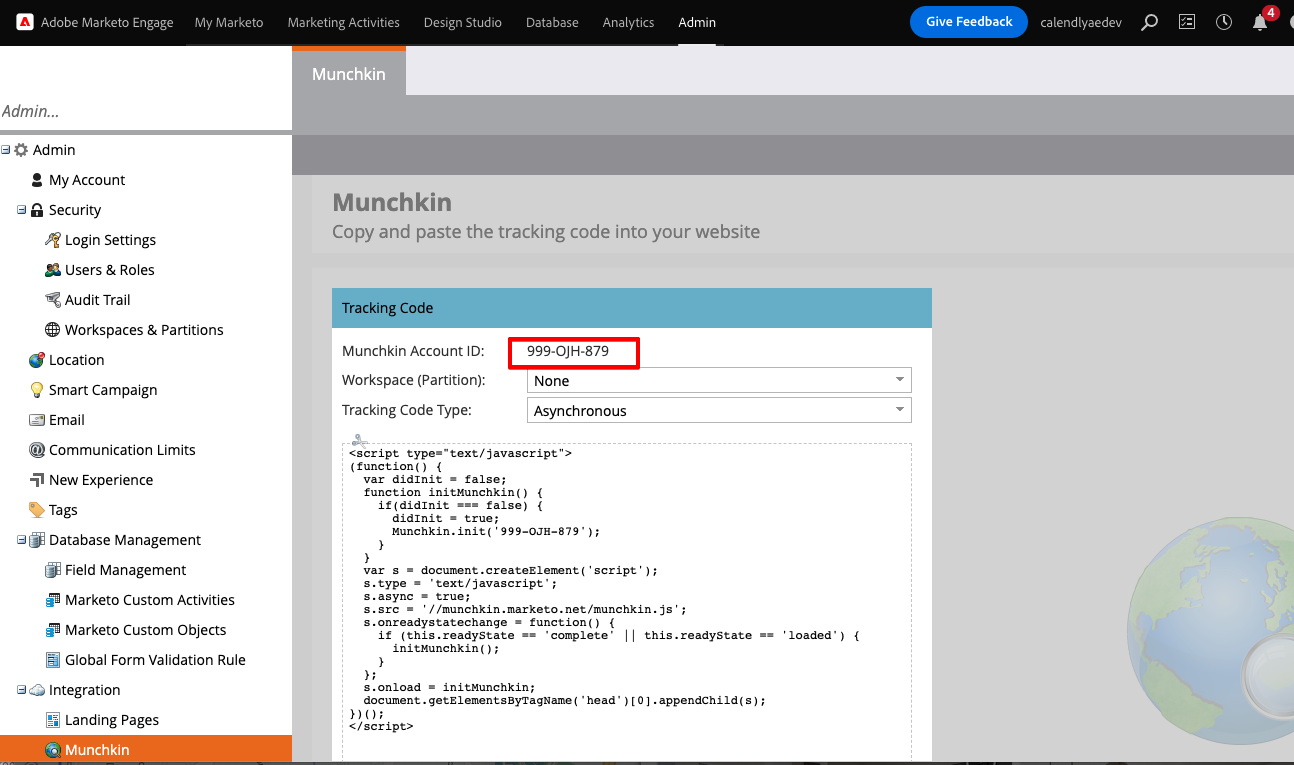Open the Tracking Code Type dropdown
This screenshot has height=765, width=1294.
[x=718, y=411]
